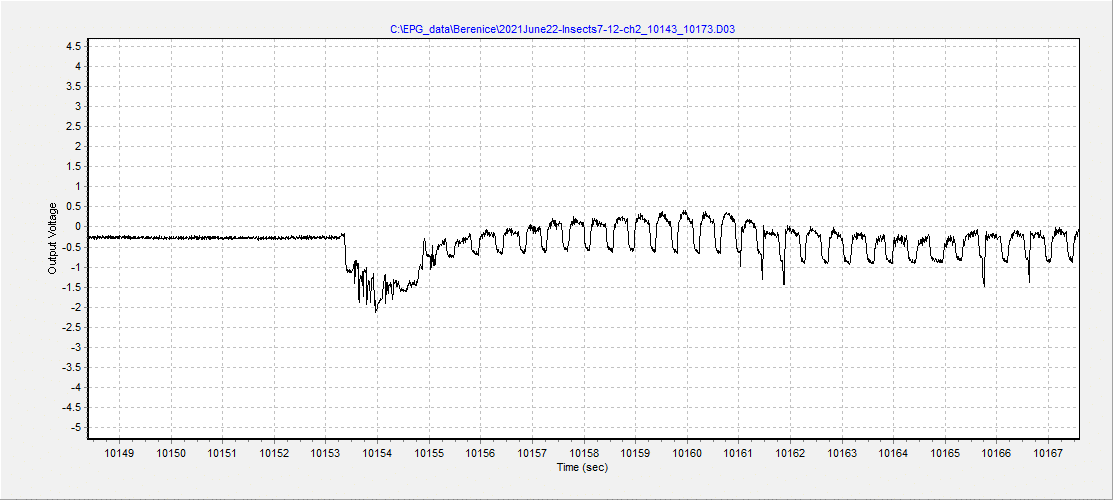The width and height of the screenshot is (1113, 500).
Task: Click the sharp downward spike just before 10162
Action: pyautogui.click(x=784, y=283)
